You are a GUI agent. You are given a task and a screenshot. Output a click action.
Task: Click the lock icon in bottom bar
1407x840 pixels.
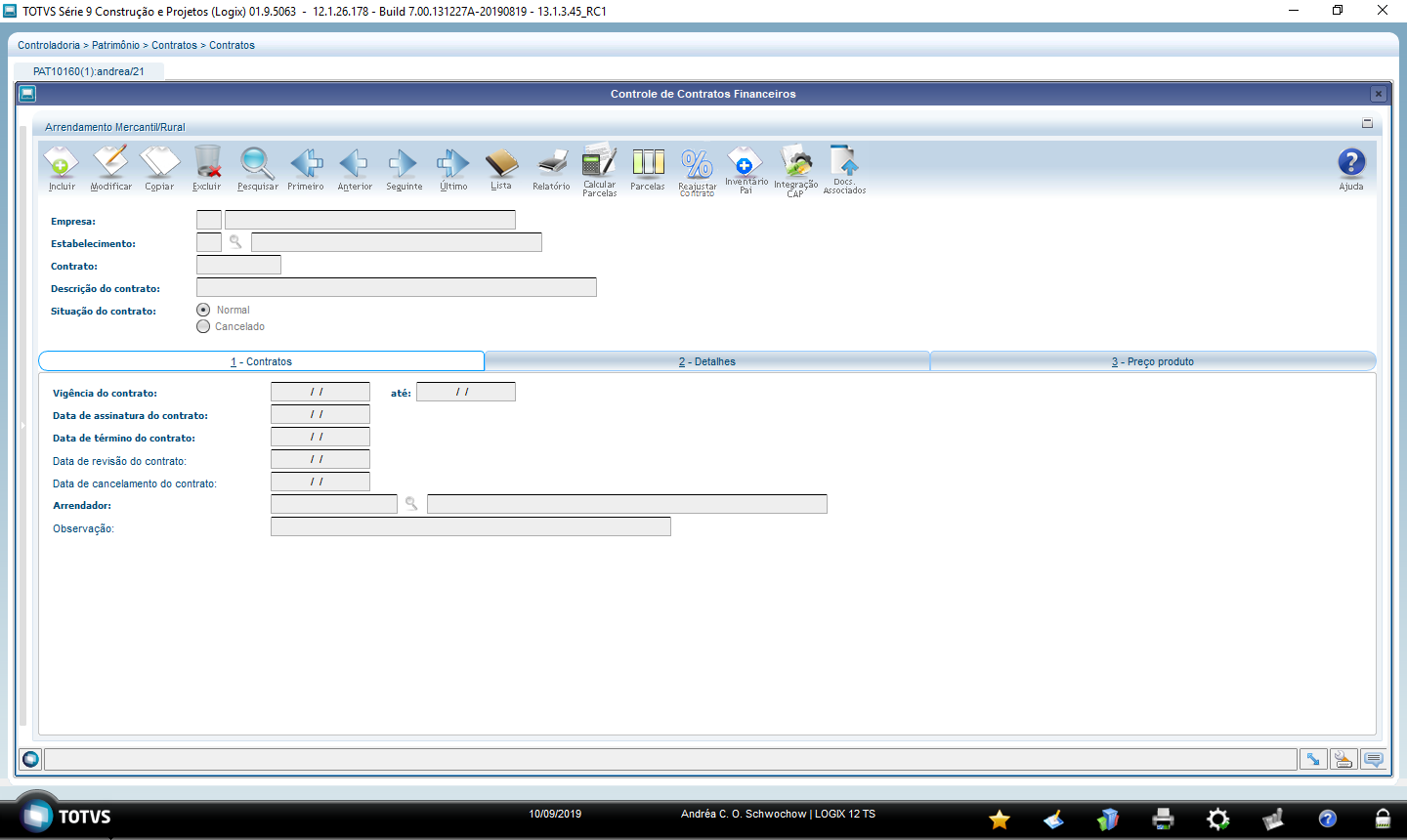click(x=1383, y=819)
